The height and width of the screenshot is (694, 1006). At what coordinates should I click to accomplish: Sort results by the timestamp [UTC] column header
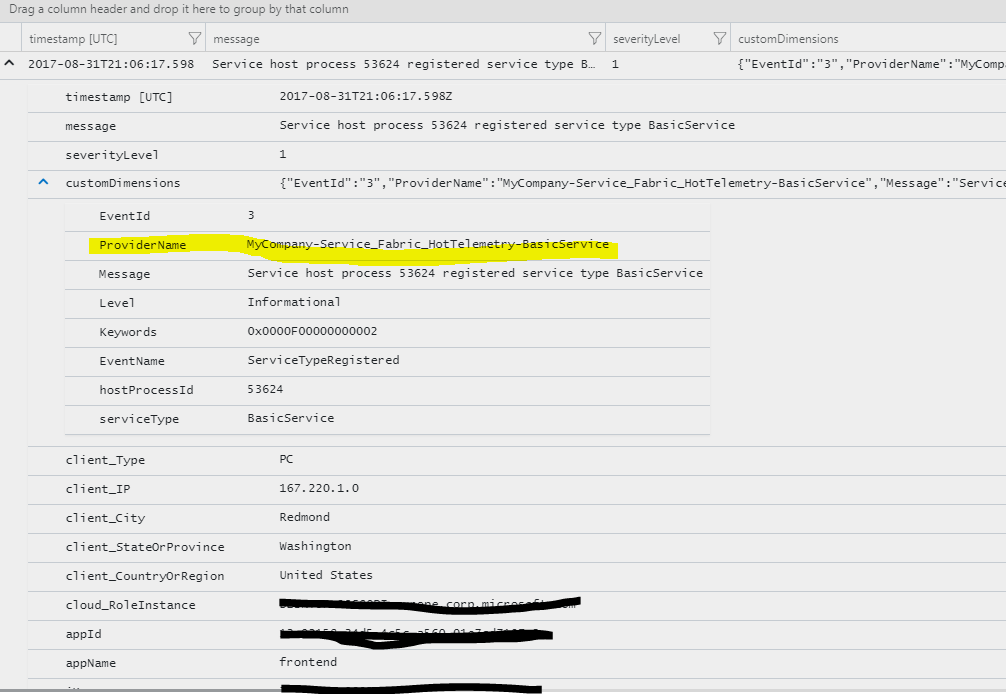tap(70, 37)
